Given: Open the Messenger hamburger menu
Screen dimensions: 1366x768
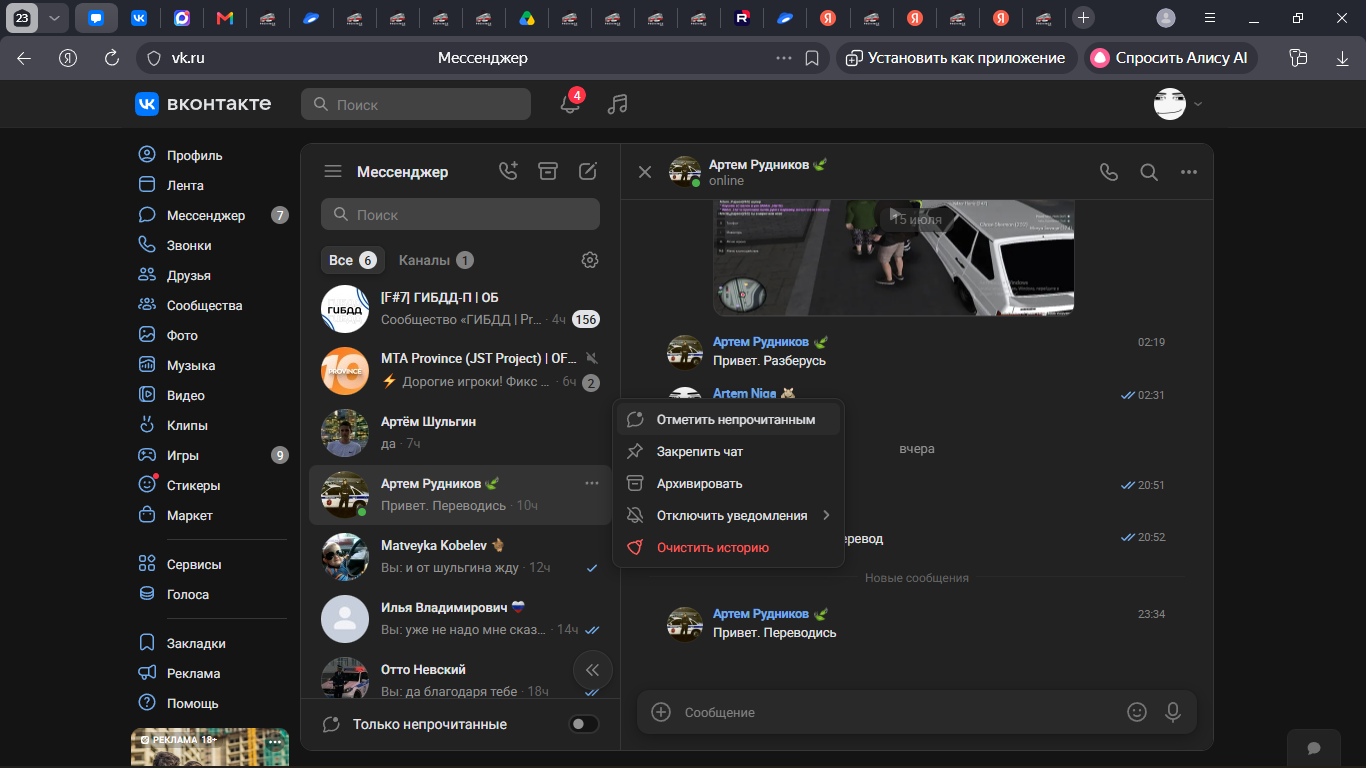Looking at the screenshot, I should point(333,172).
